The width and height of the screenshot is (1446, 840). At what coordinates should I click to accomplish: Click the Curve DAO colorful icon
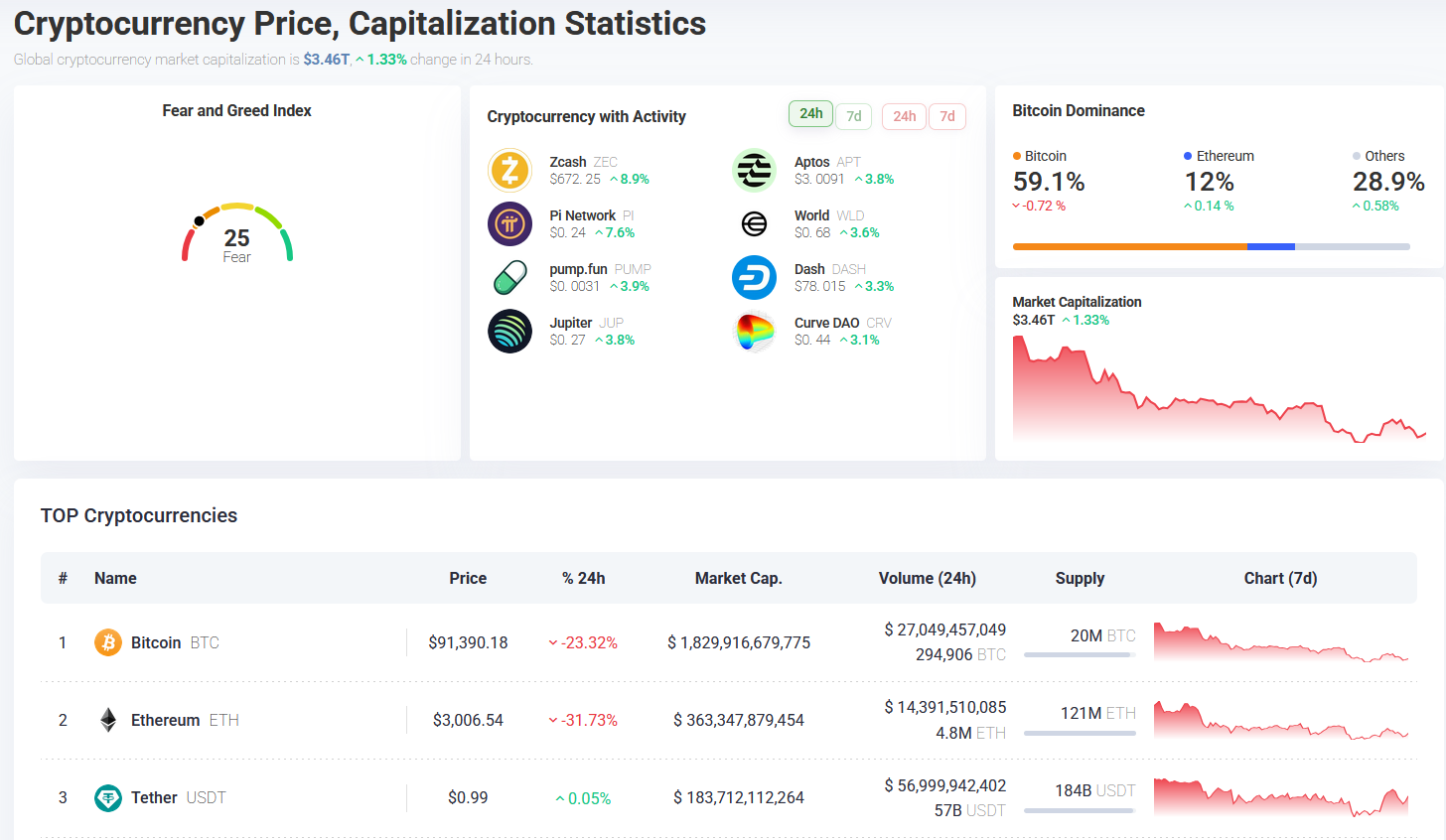[754, 332]
